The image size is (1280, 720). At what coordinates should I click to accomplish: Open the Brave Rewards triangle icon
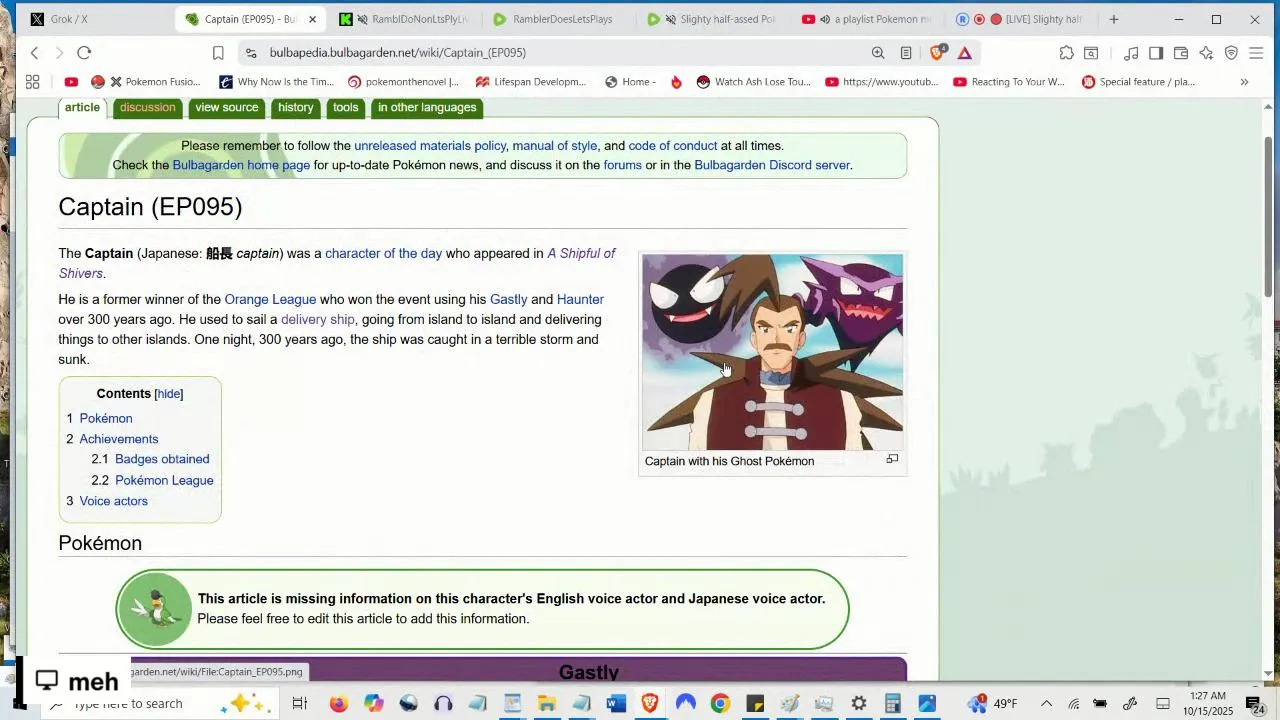(965, 53)
